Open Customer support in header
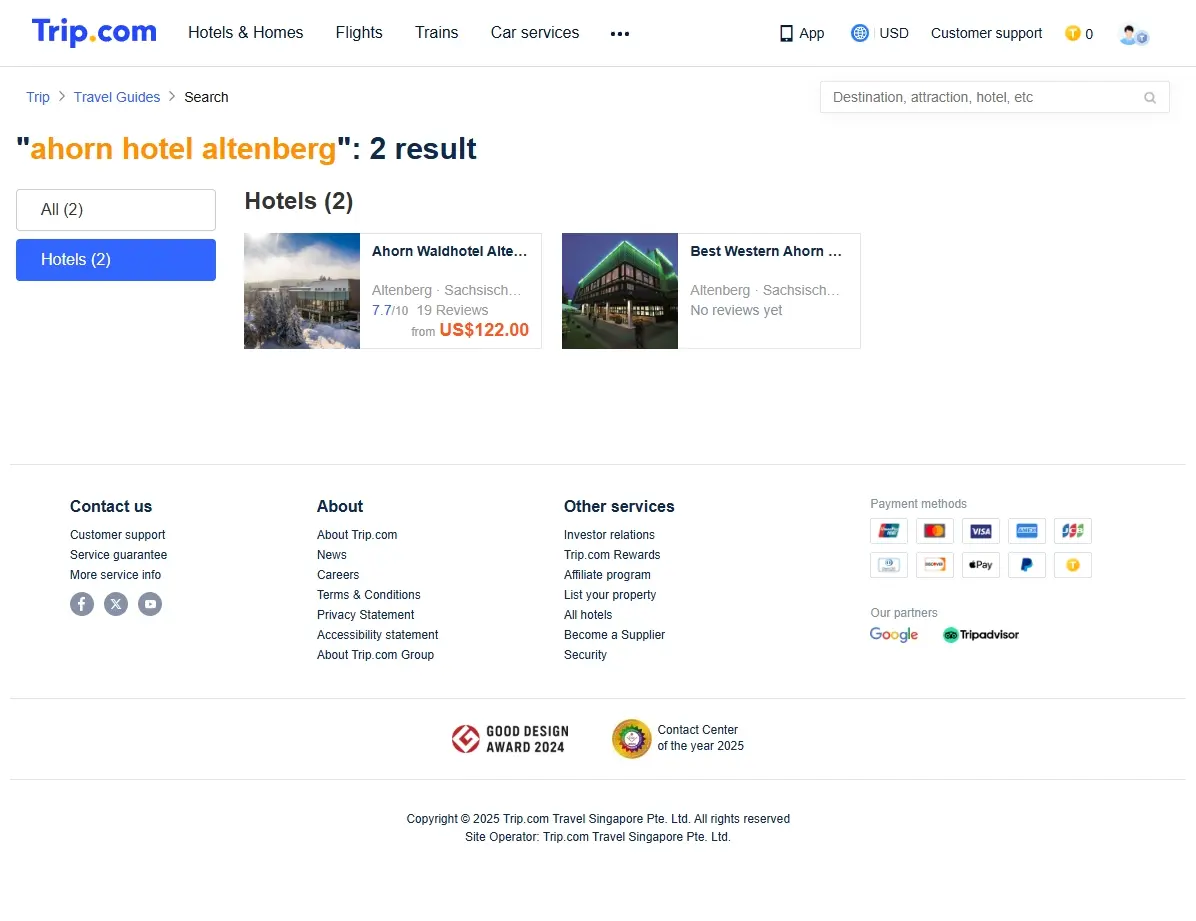Screen dimensions: 1196x921 (x=986, y=33)
